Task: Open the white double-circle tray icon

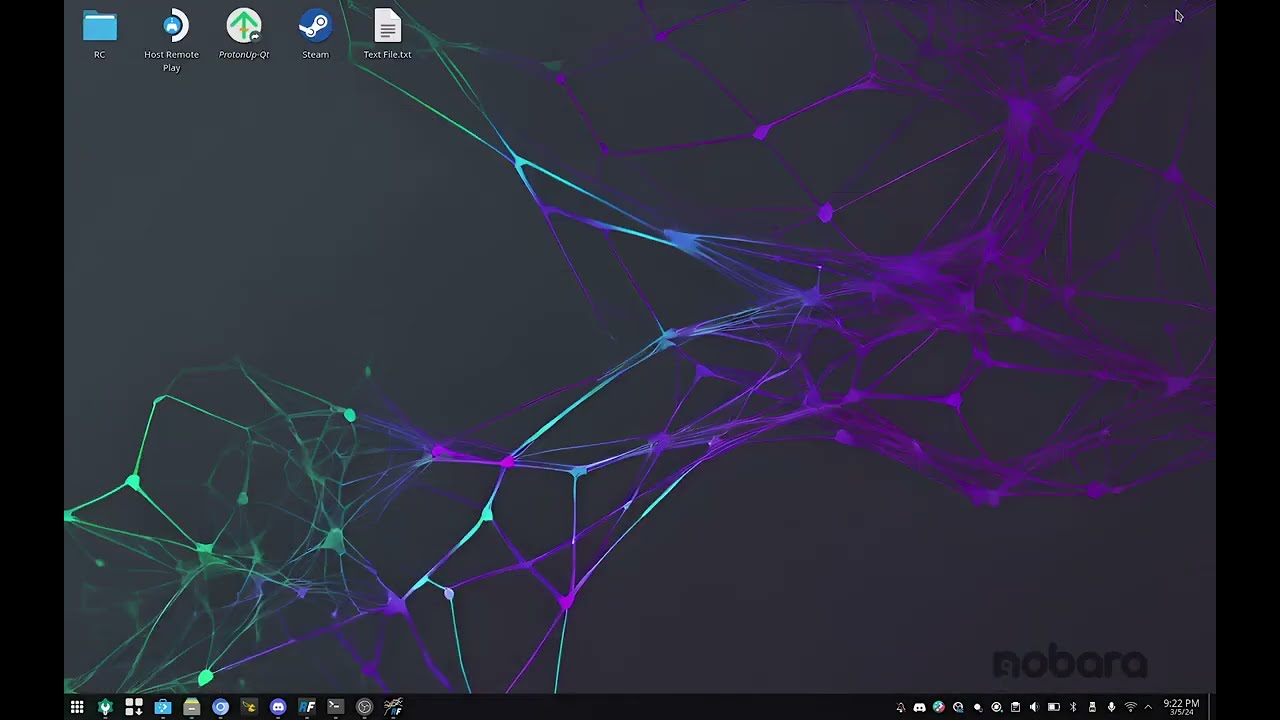Action: [x=978, y=707]
